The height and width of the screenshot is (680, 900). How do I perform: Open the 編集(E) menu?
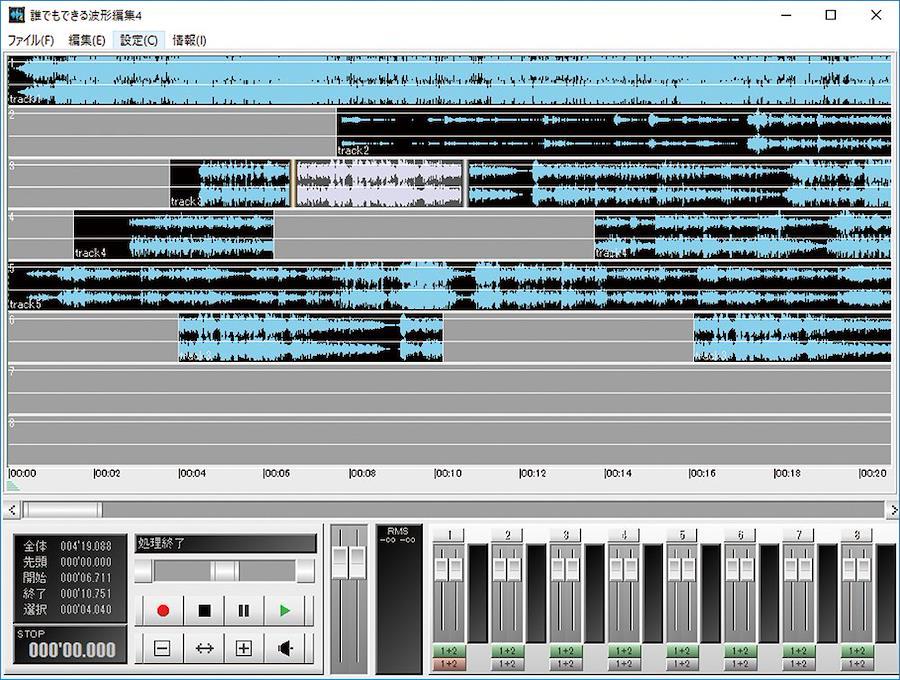click(x=87, y=40)
